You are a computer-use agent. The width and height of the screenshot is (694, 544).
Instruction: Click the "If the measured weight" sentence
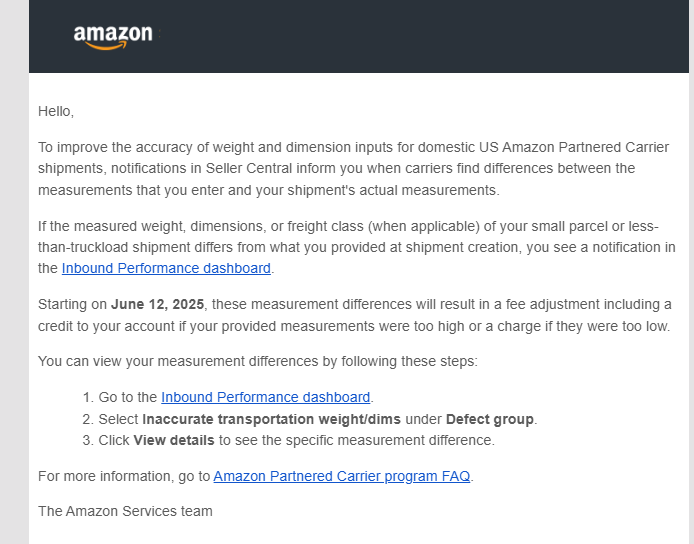(x=357, y=247)
